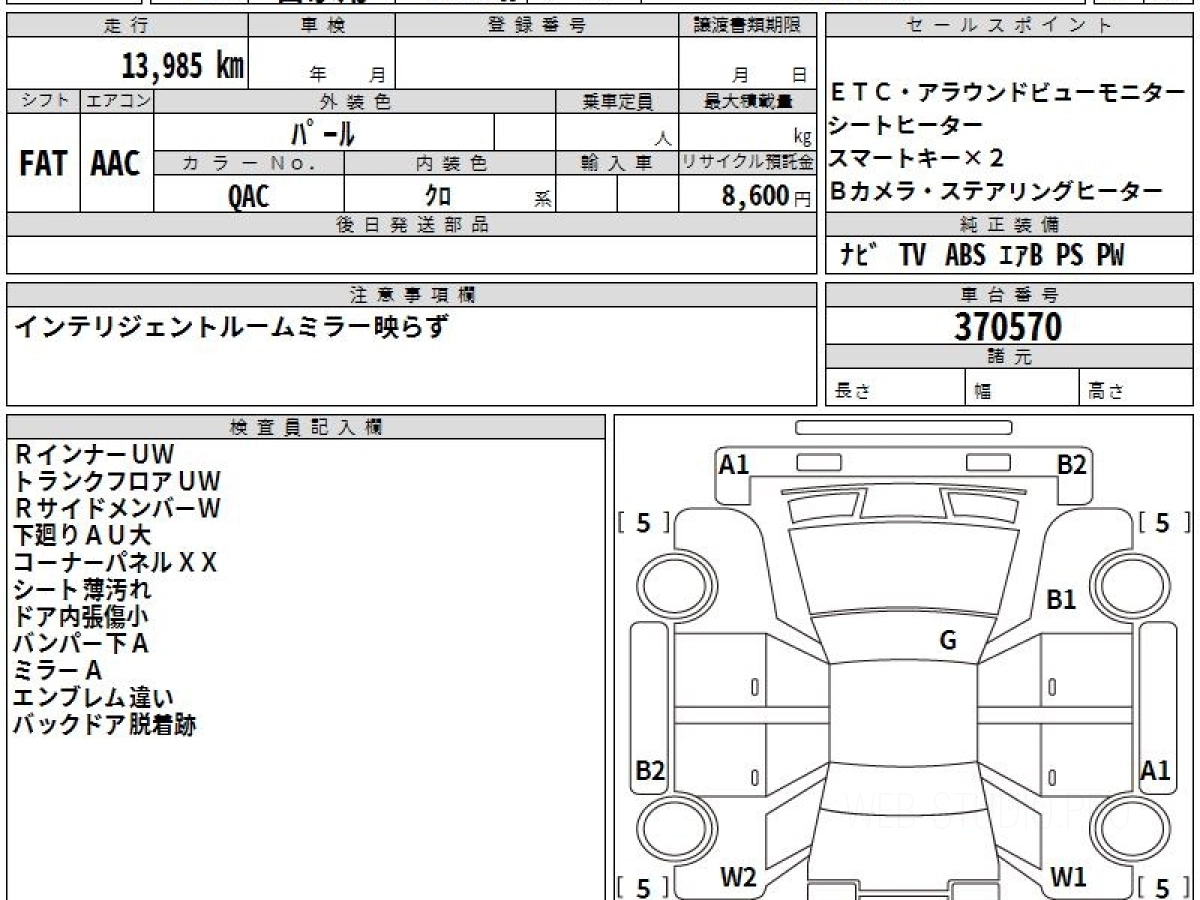Click the ABS item in 純正装備 row
Image resolution: width=1200 pixels, height=900 pixels.
point(965,256)
